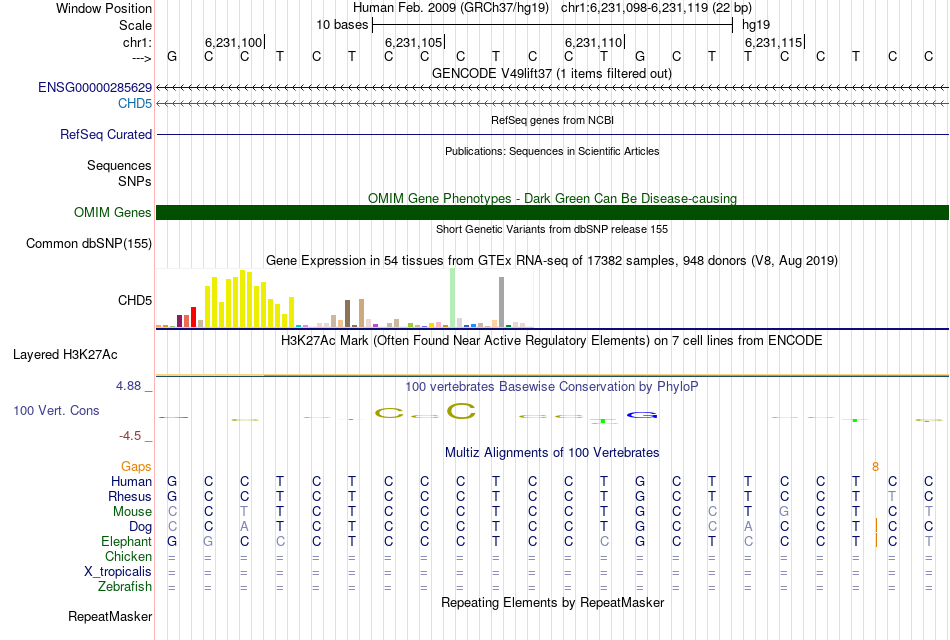This screenshot has width=950, height=640.
Task: Click the dark green OMIM Genes bar
Action: click(x=552, y=213)
